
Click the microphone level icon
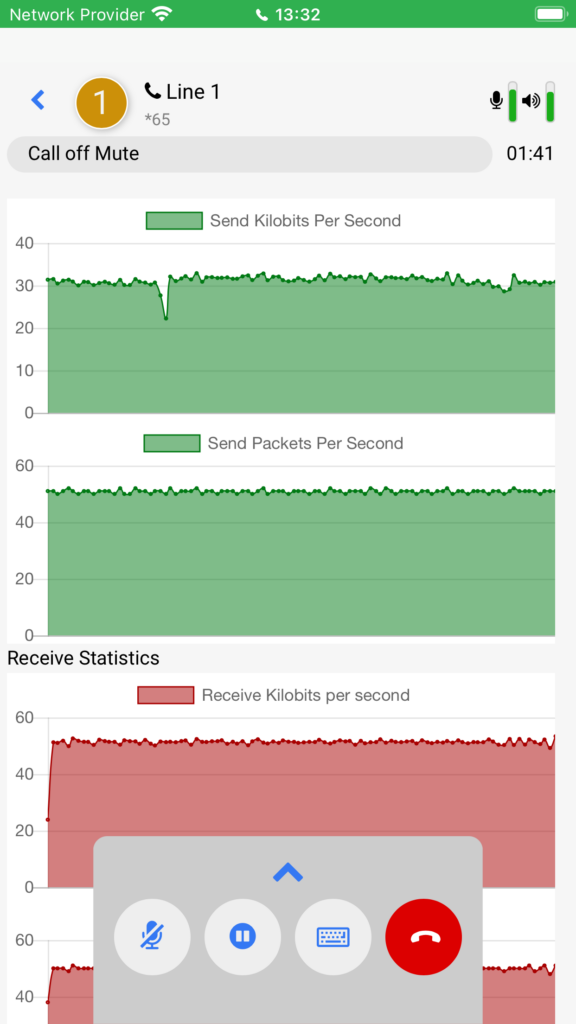pyautogui.click(x=496, y=101)
